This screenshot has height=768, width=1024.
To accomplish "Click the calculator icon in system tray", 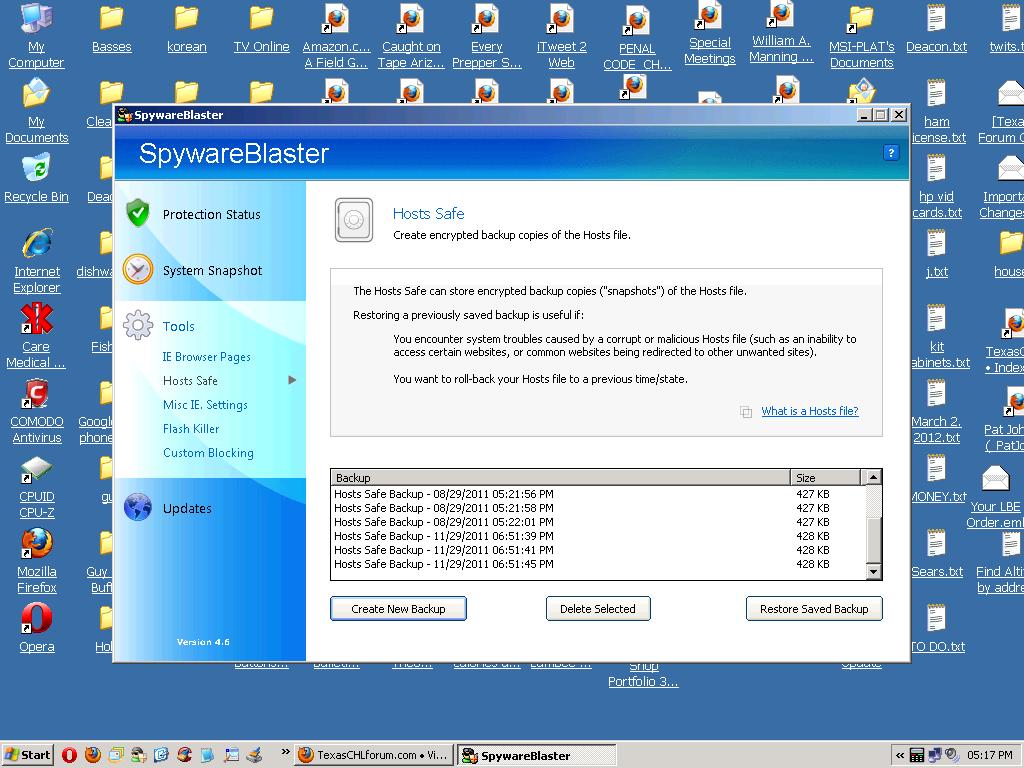I will [x=917, y=756].
